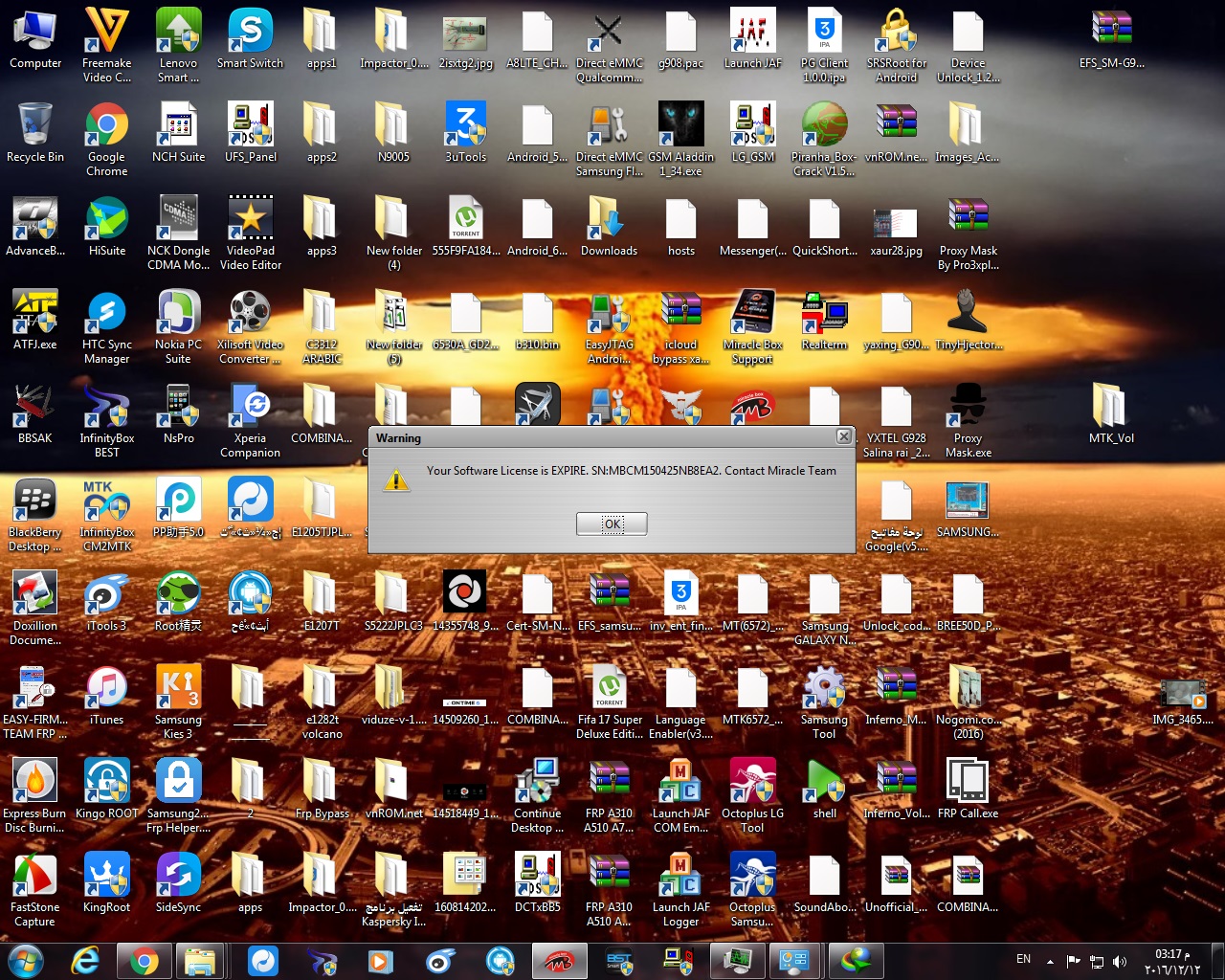Select the Samsung Kies 3 shortcut
This screenshot has height=980, width=1225.
pyautogui.click(x=179, y=702)
